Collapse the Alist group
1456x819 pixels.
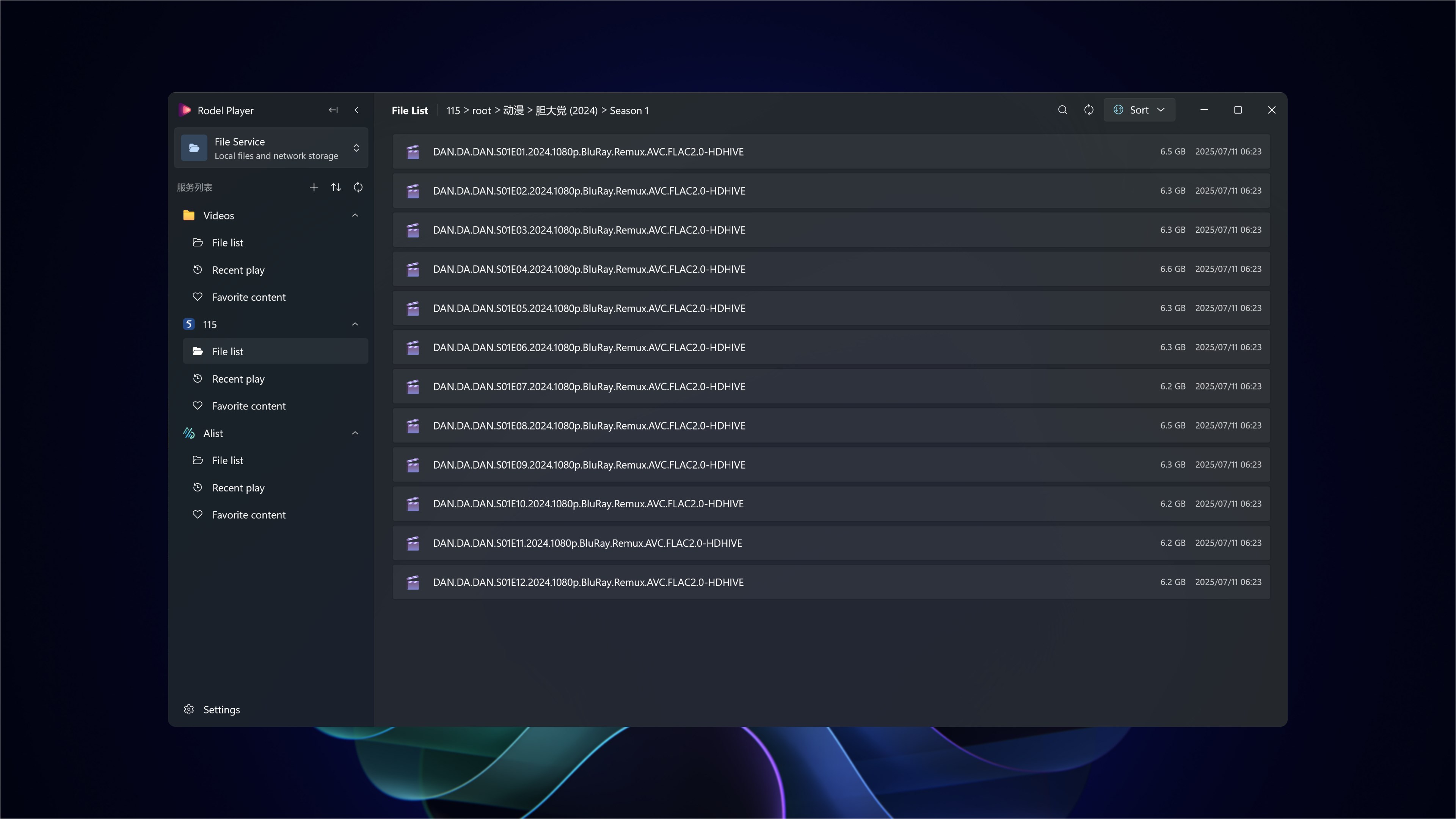(x=355, y=433)
